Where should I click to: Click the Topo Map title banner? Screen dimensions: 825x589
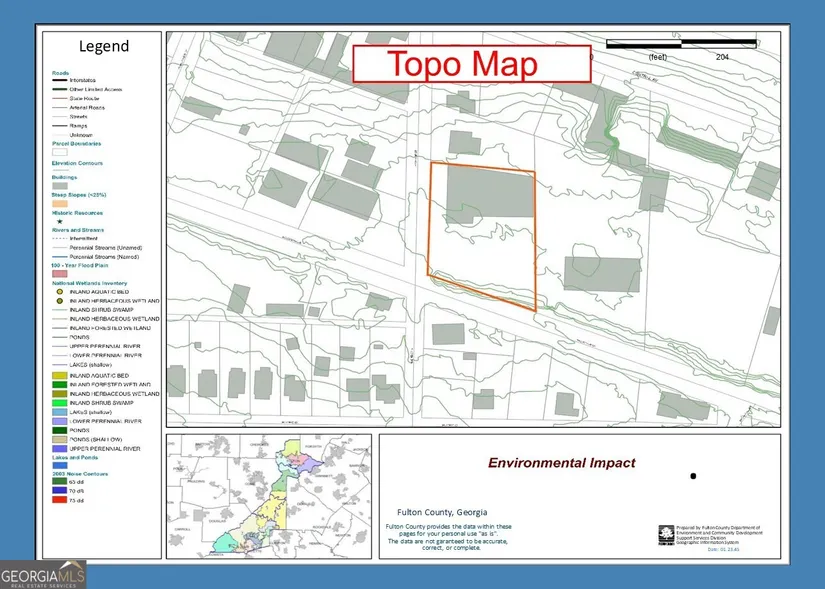point(461,64)
